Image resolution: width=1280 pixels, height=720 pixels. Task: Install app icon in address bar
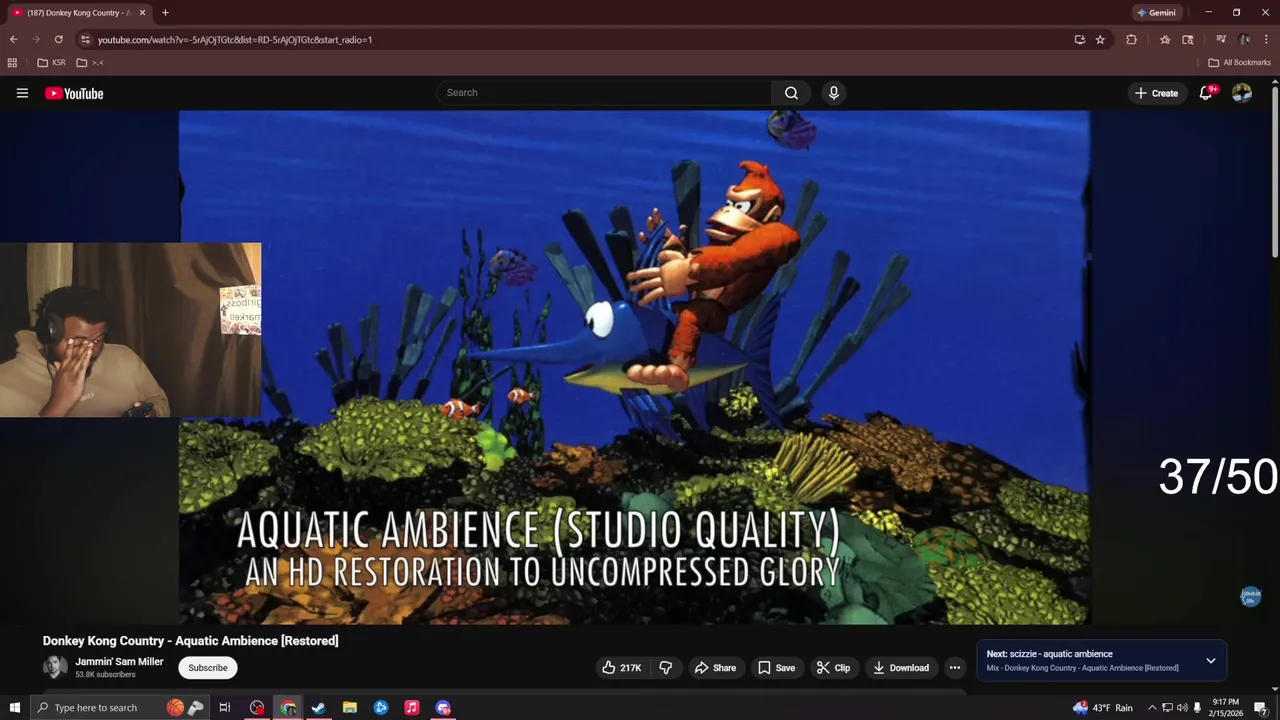pyautogui.click(x=1080, y=40)
